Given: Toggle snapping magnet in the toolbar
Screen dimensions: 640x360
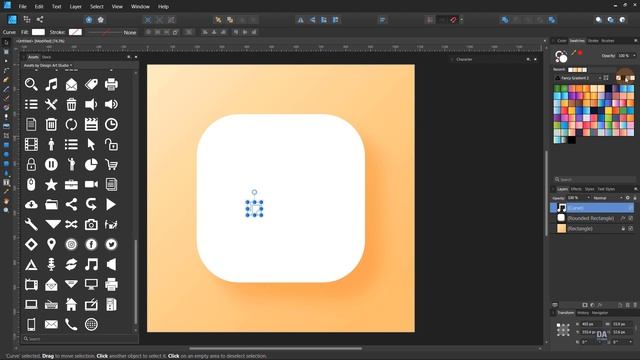Looking at the screenshot, I should pos(453,20).
